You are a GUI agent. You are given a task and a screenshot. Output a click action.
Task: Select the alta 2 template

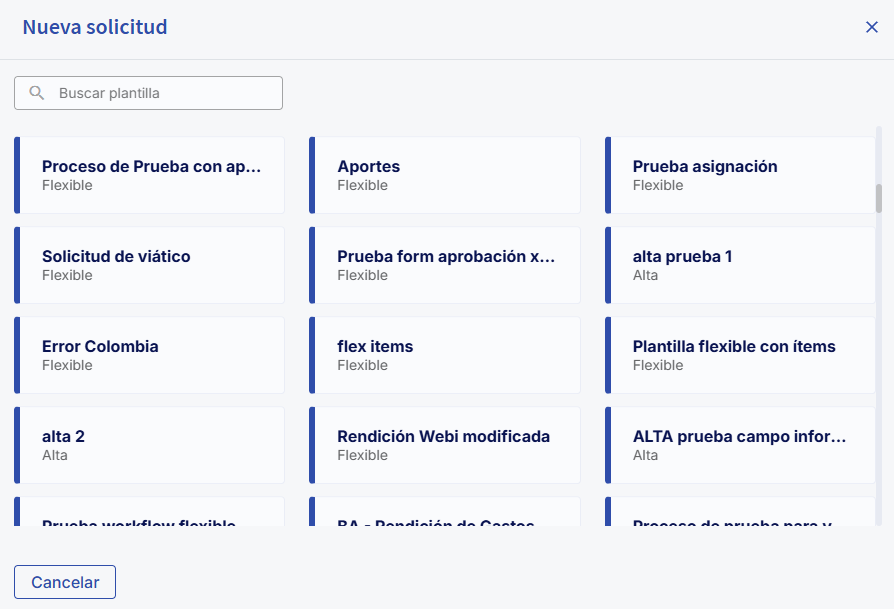click(x=151, y=445)
